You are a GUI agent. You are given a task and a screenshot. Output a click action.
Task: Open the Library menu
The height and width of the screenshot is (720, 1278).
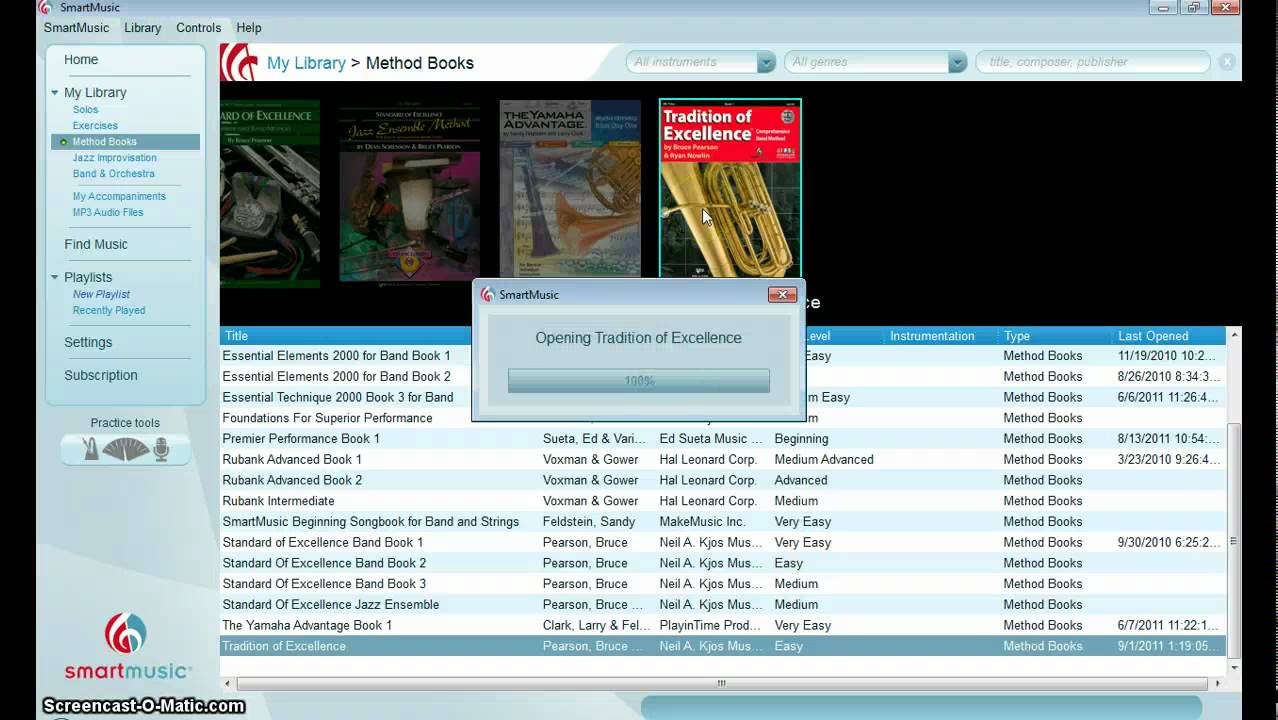(x=142, y=28)
